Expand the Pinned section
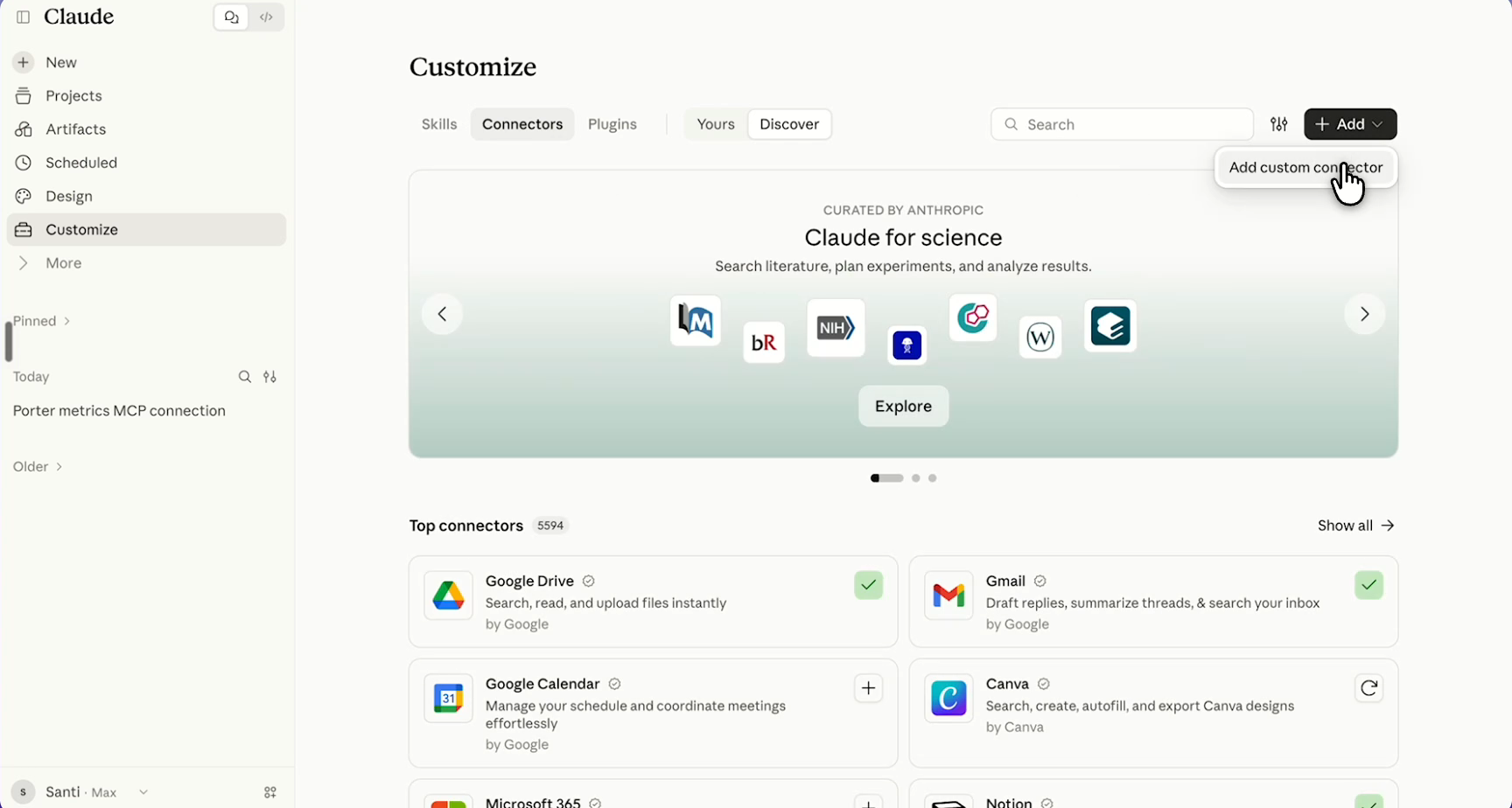Screen dimensions: 1512x808 [41, 321]
